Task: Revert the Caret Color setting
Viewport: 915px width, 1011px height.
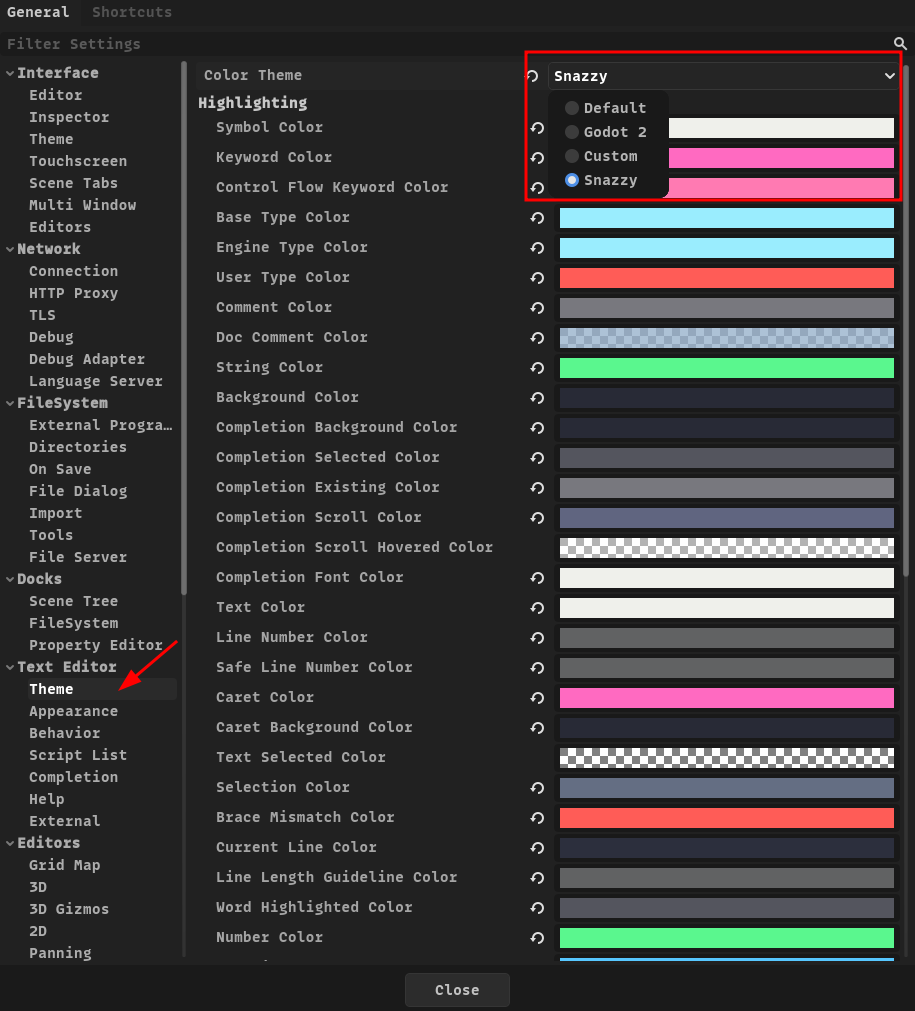Action: click(537, 698)
